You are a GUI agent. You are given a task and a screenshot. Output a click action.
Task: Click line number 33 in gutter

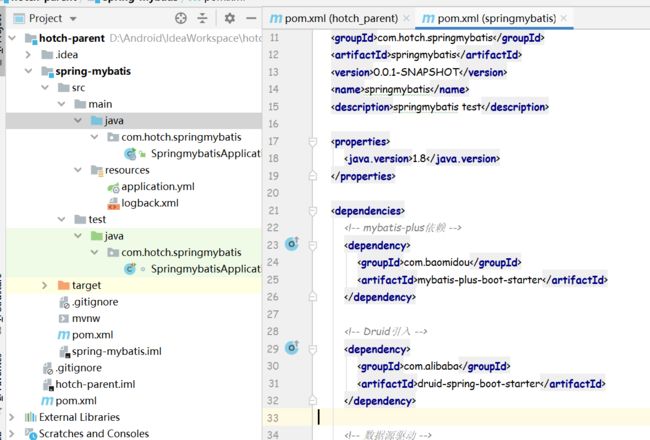click(x=273, y=418)
